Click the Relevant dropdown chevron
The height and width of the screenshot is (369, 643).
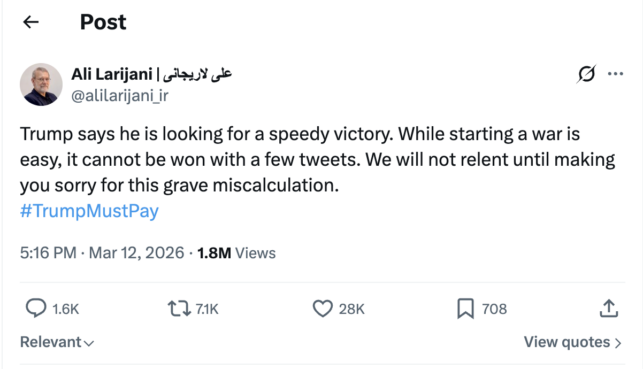[89, 344]
